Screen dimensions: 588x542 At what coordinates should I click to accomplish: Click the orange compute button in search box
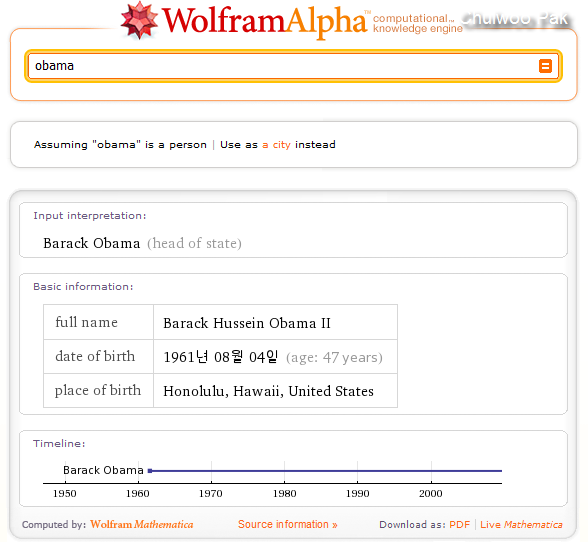pyautogui.click(x=545, y=66)
